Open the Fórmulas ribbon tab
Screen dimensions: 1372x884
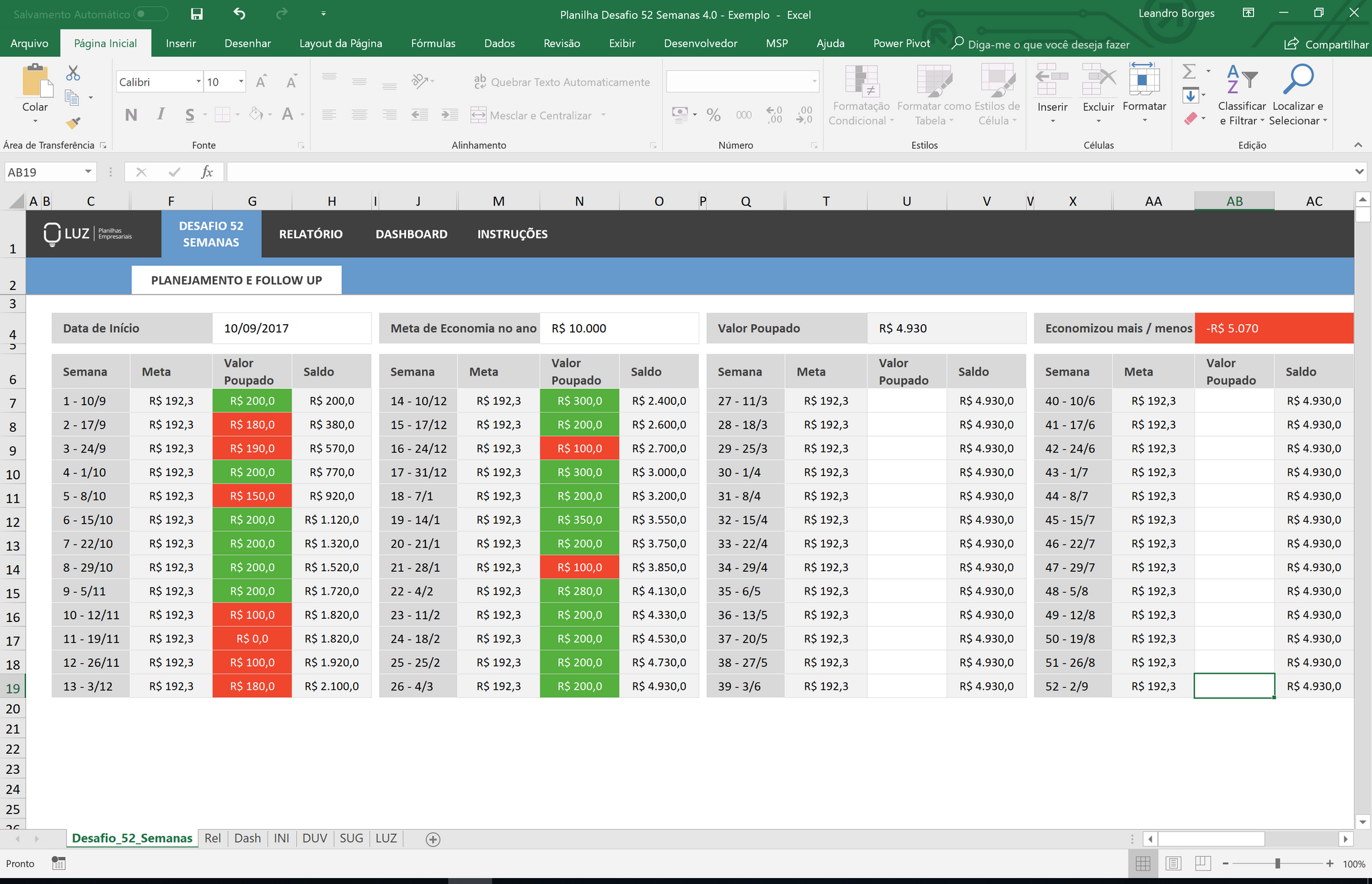[433, 44]
